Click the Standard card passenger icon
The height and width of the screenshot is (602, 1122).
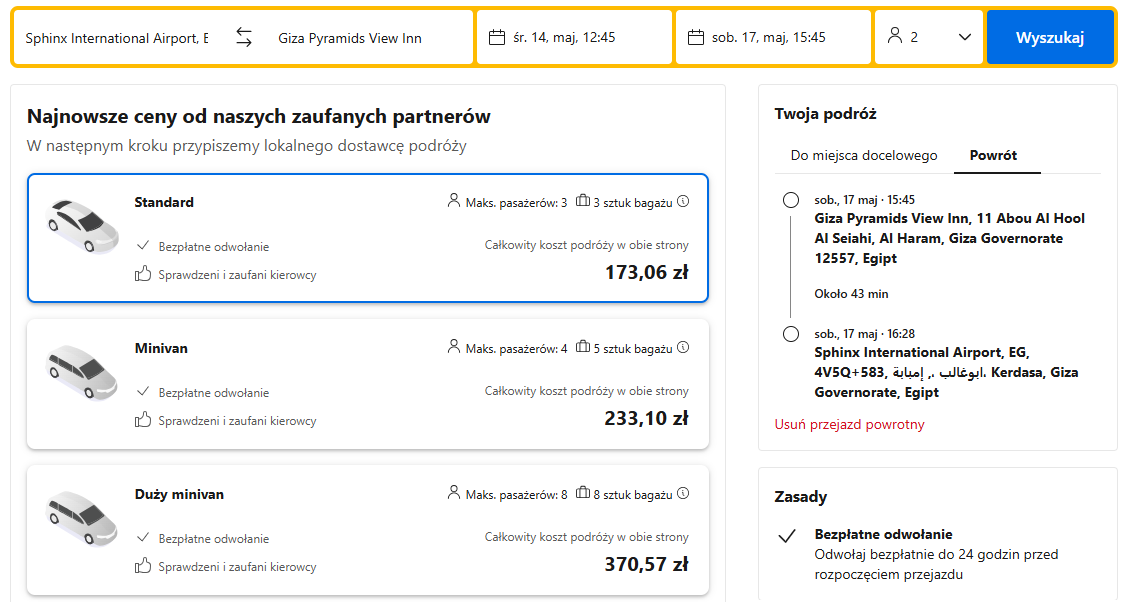pos(454,200)
